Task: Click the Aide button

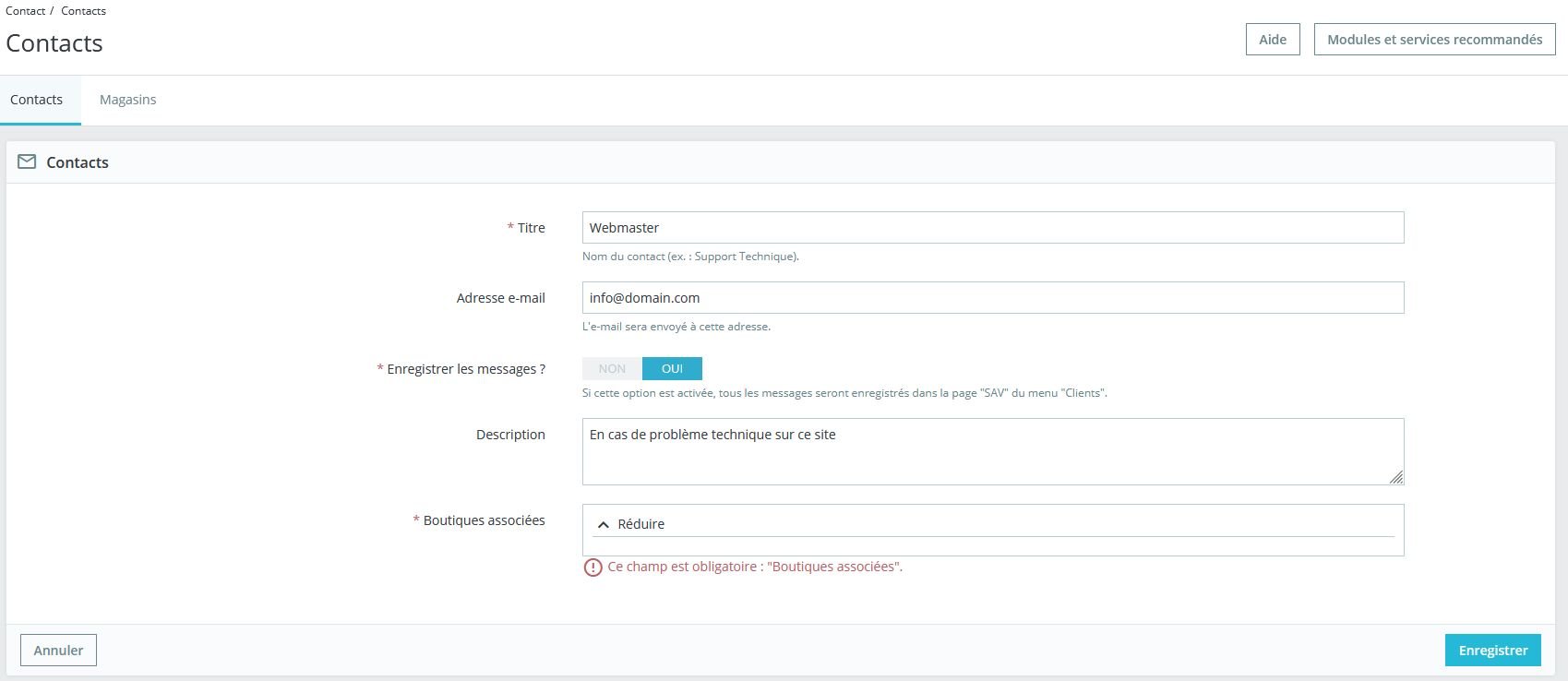Action: [1273, 40]
